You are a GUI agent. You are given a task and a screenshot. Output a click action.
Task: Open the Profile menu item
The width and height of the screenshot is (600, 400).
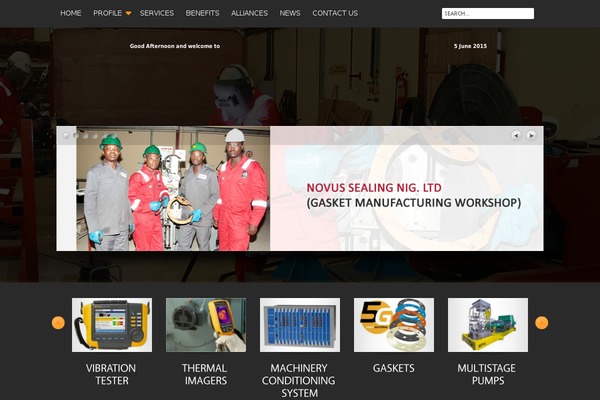tap(108, 13)
